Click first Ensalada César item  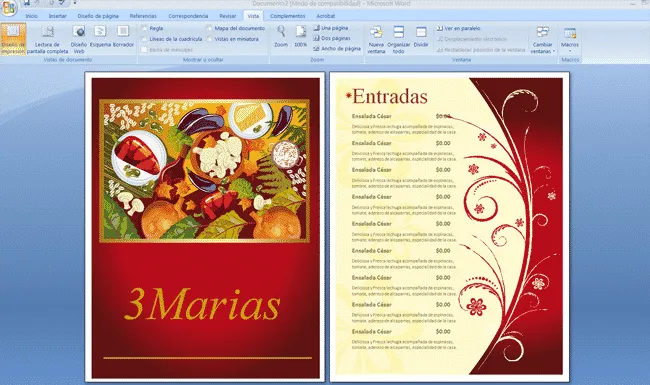[371, 116]
